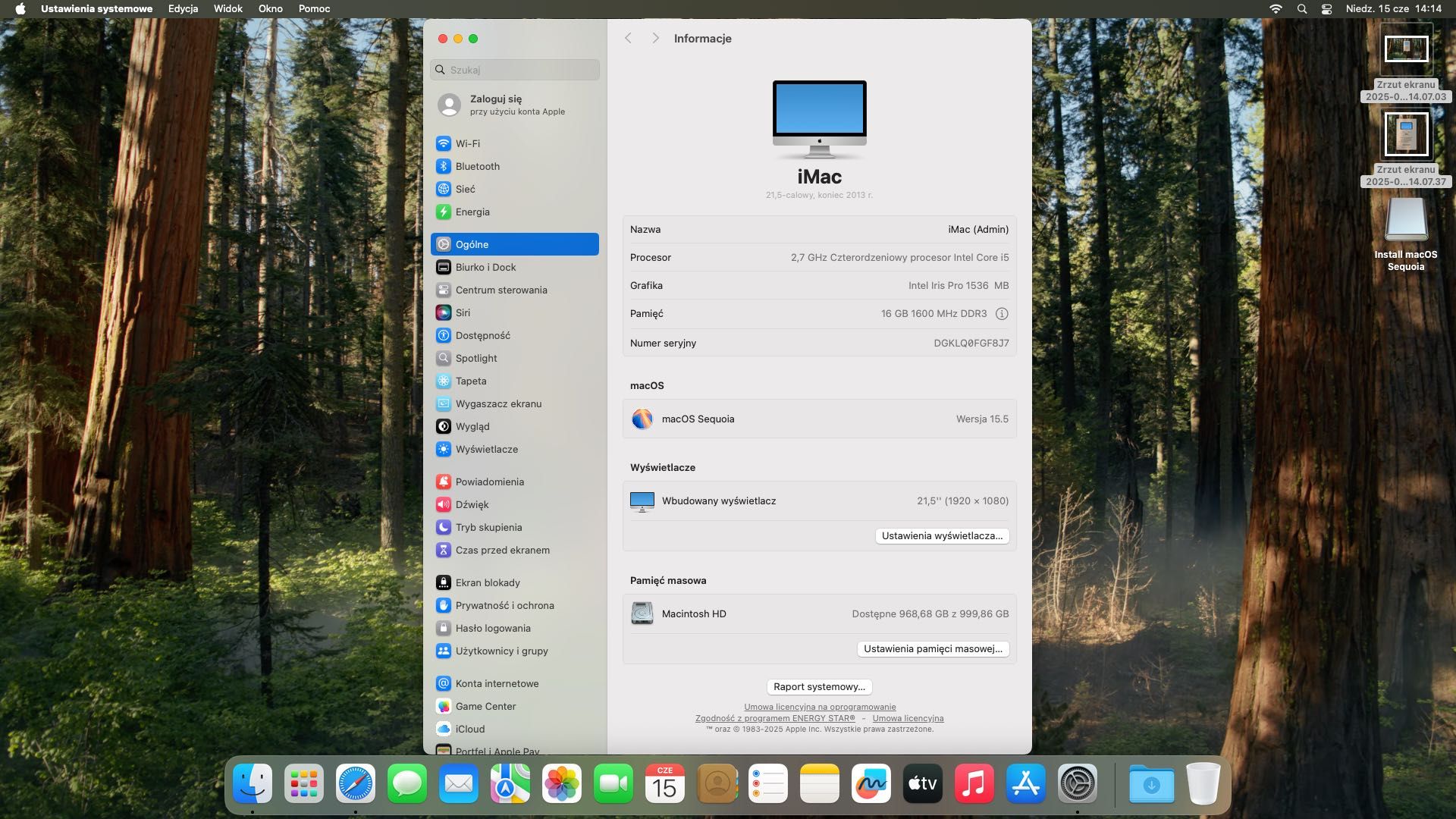Select screenshot file ending 14.07.03
The height and width of the screenshot is (819, 1456).
[1406, 64]
